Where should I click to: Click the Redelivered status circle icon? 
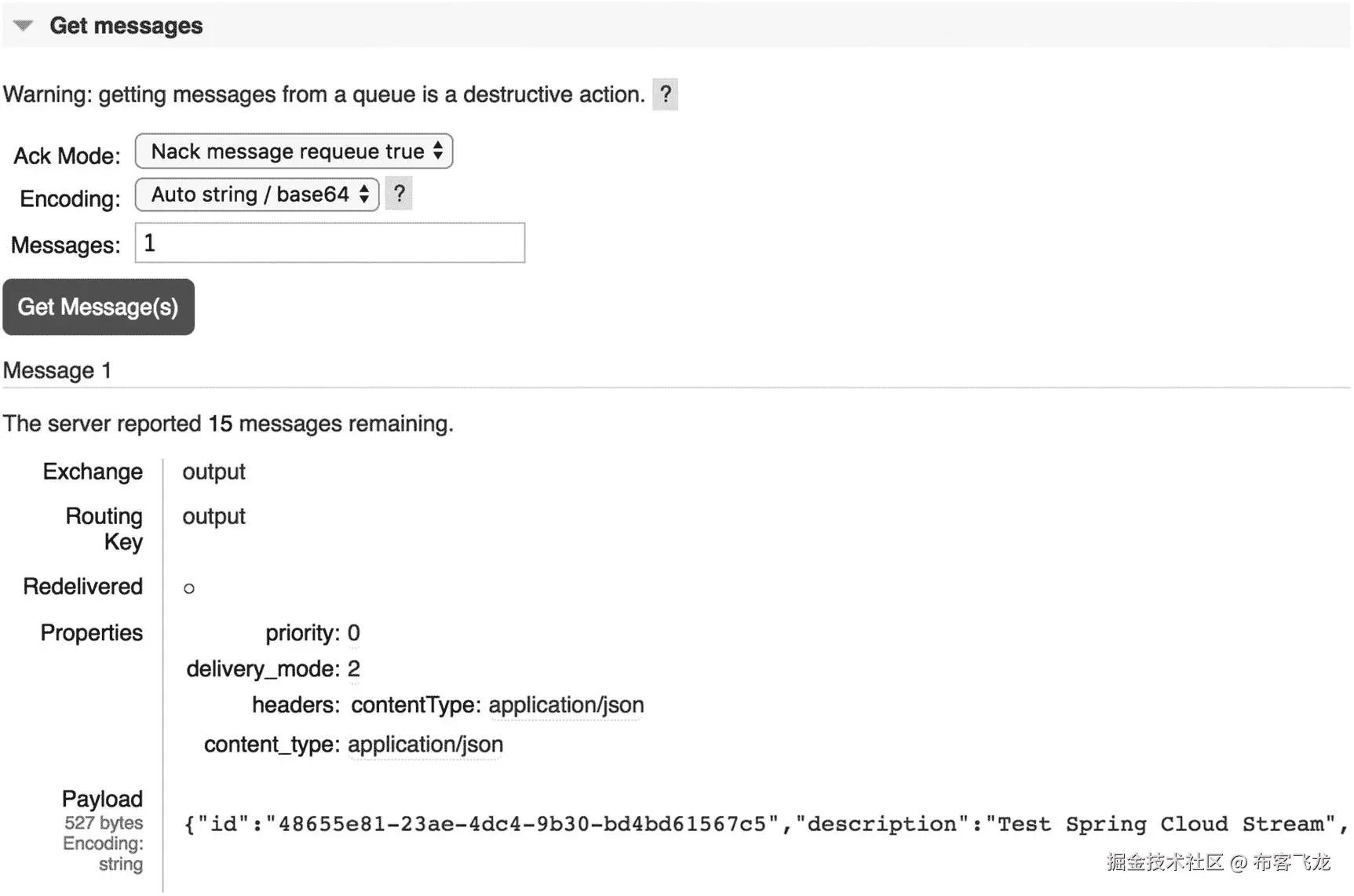point(189,588)
